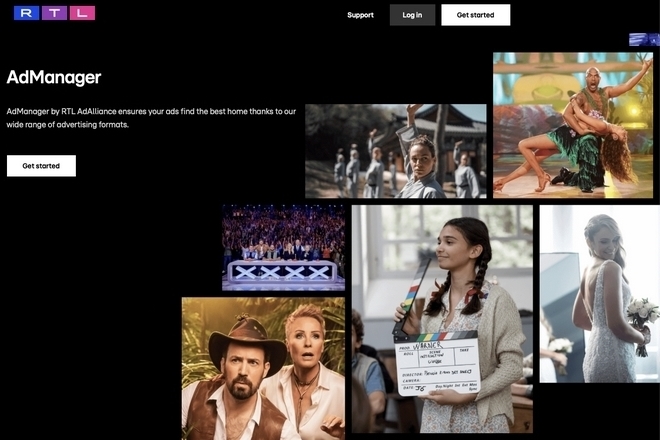The width and height of the screenshot is (660, 440).
Task: Click Get started below the AdManager description
Action: 41,166
